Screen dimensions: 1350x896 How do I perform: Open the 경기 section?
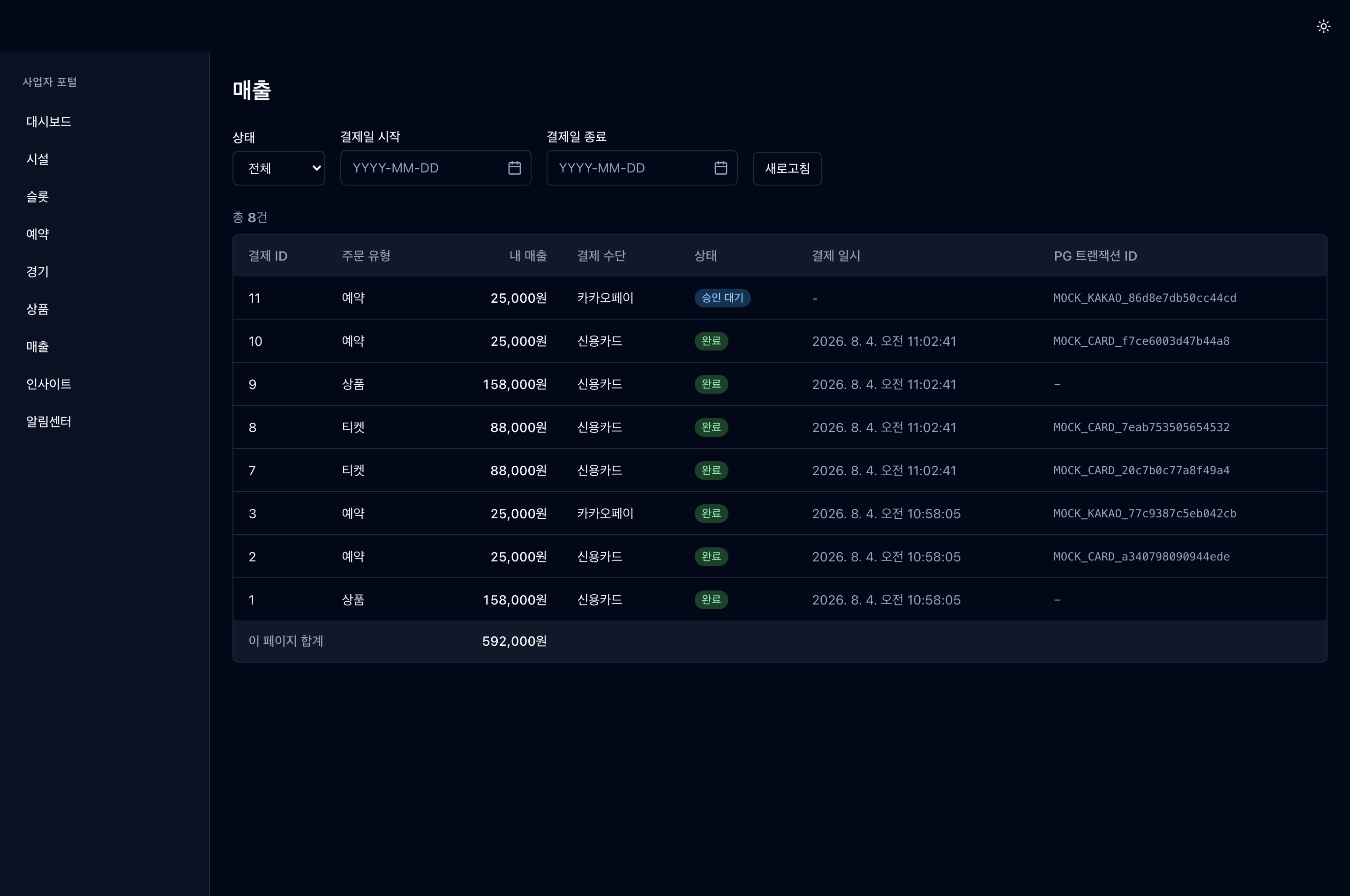click(37, 271)
